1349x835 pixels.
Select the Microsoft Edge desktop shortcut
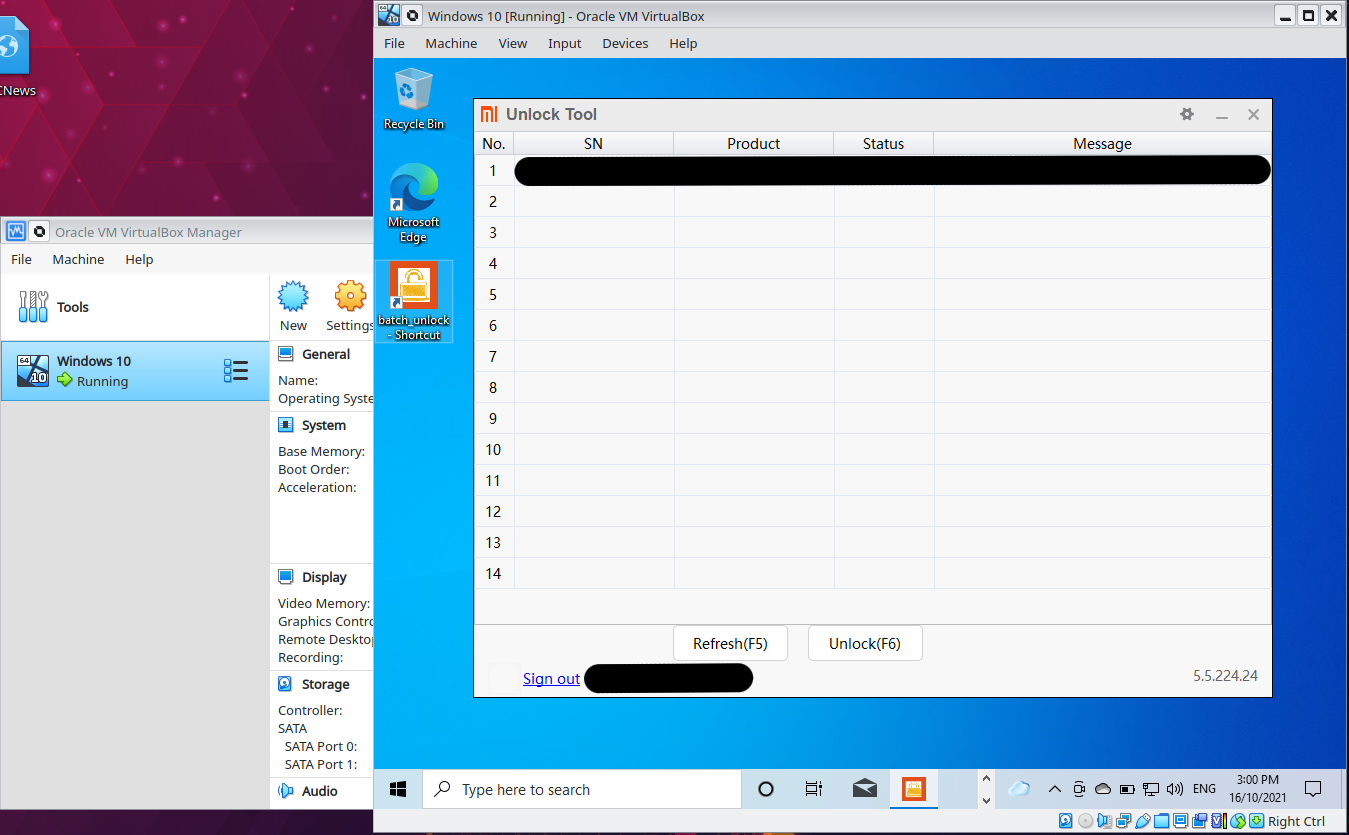click(x=414, y=203)
